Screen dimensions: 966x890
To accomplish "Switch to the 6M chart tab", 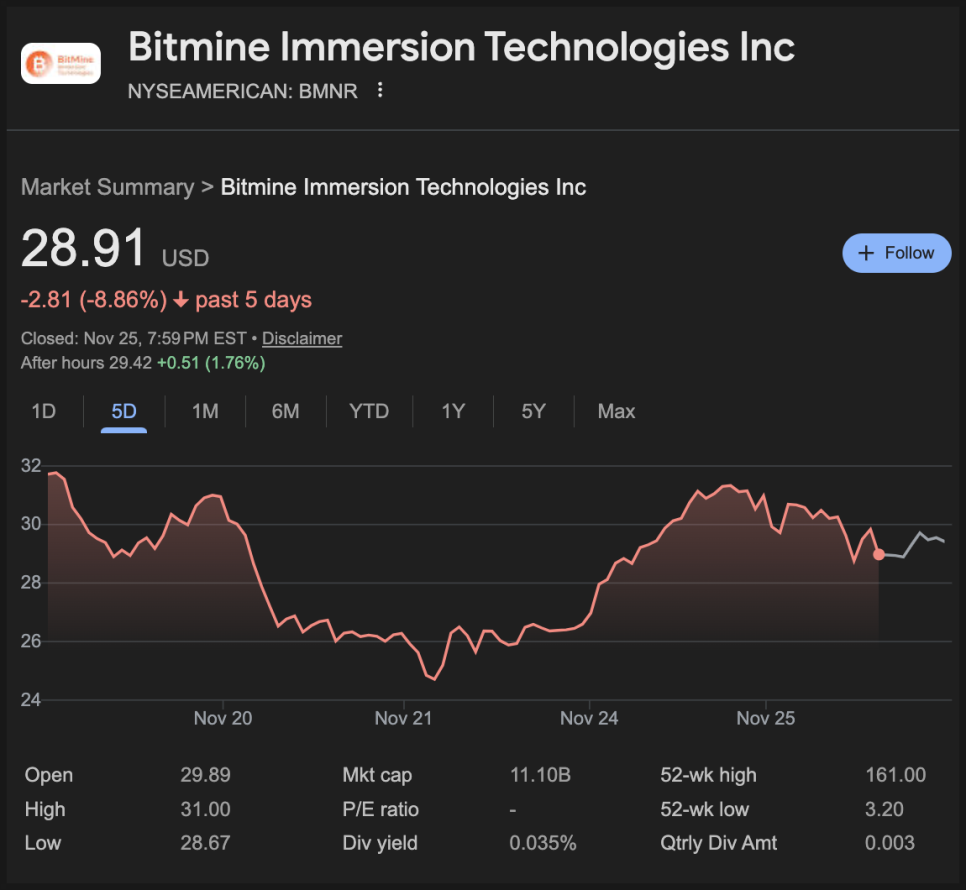I will (285, 411).
